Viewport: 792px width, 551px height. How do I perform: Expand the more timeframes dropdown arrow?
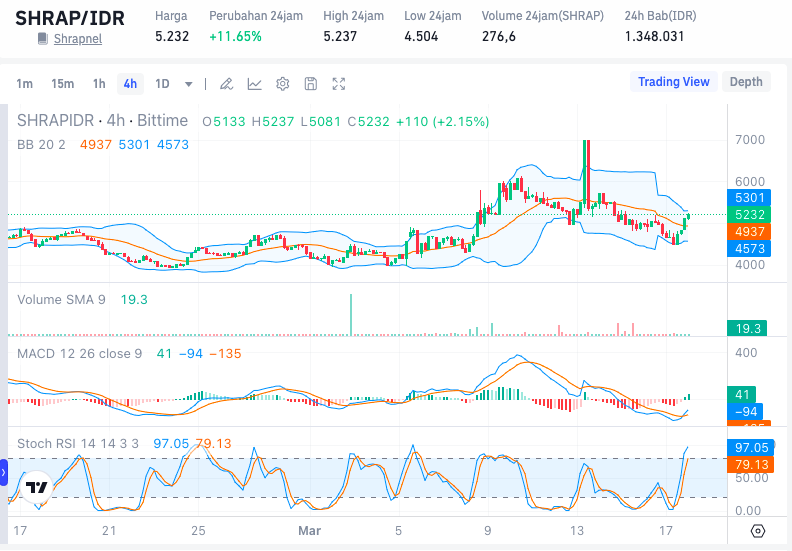tap(188, 84)
